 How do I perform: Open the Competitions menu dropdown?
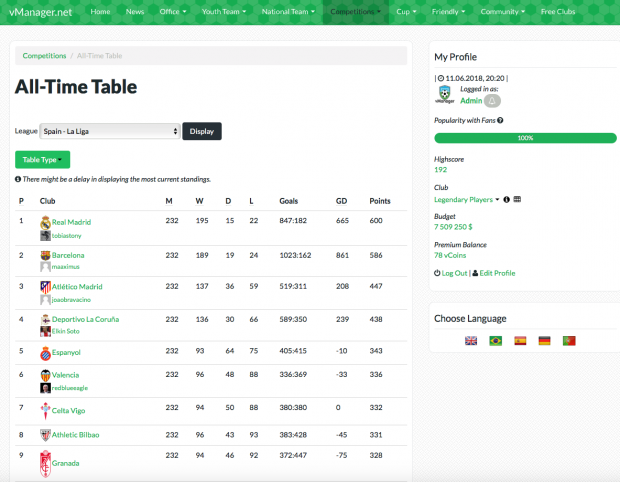355,12
